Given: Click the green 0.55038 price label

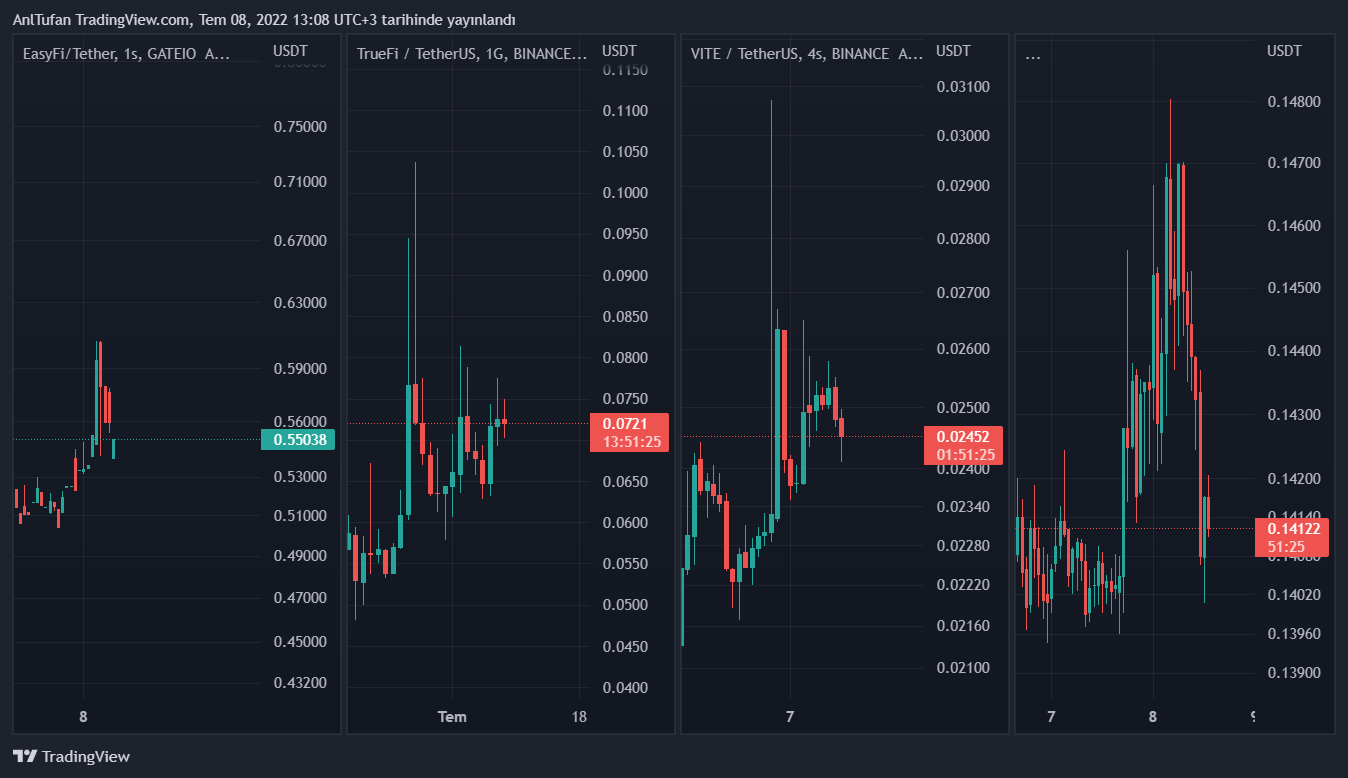Looking at the screenshot, I should pyautogui.click(x=298, y=439).
